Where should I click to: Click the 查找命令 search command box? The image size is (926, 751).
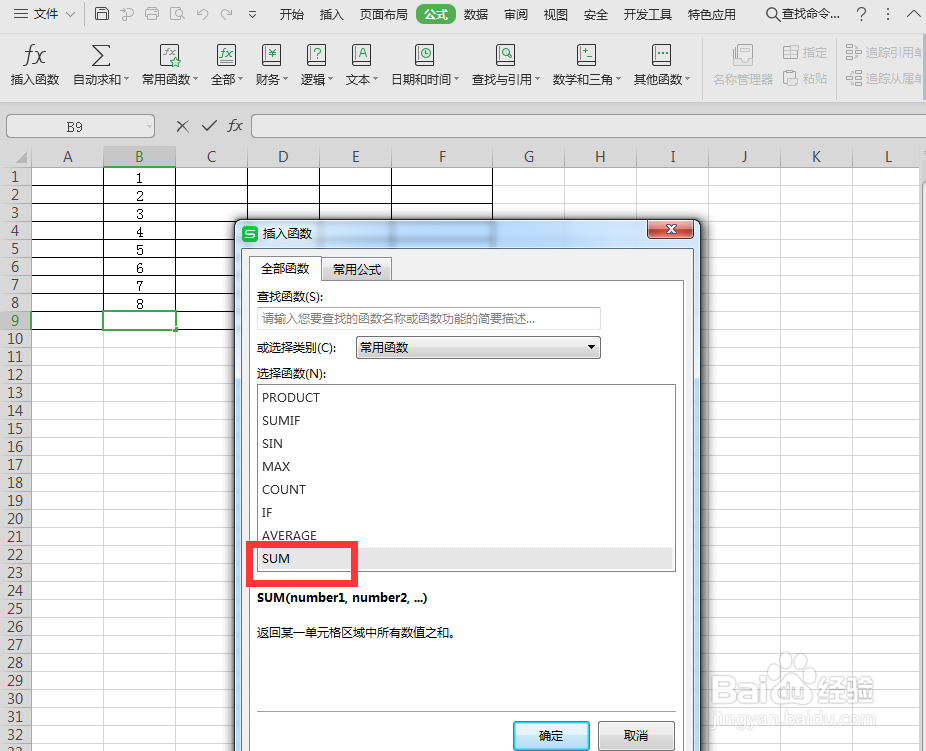coord(803,14)
